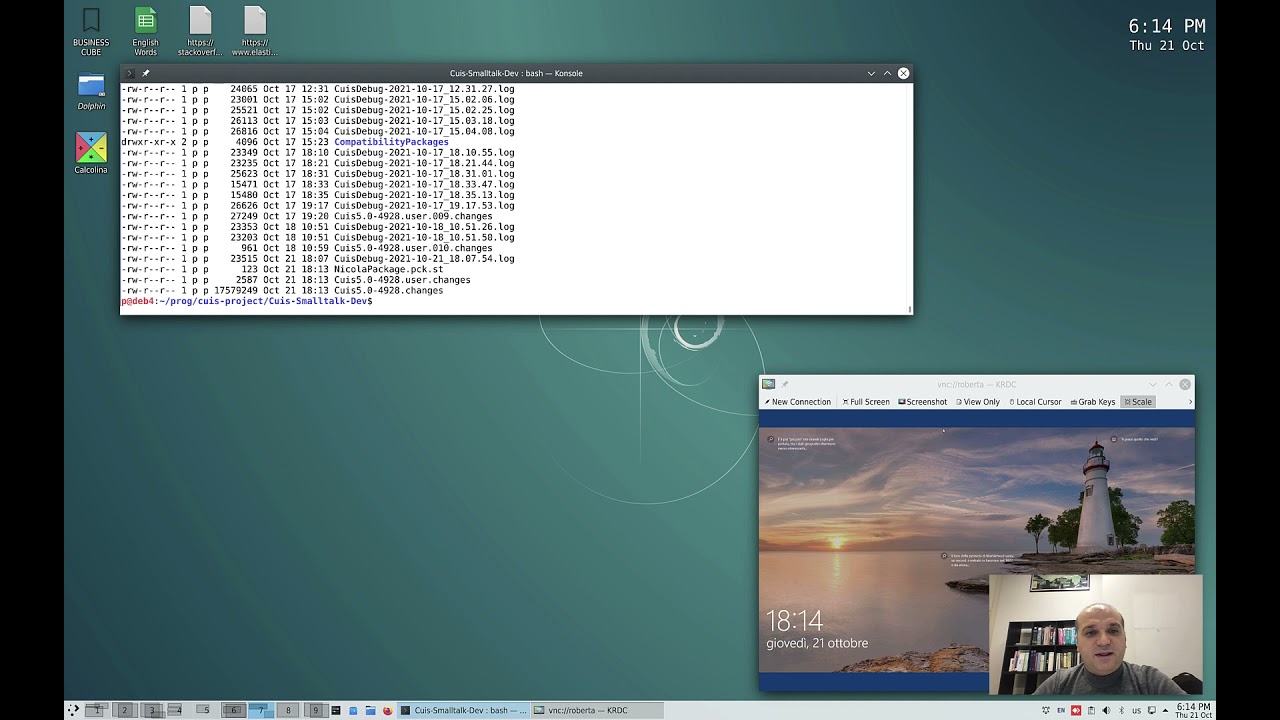Click the Konsole terminal icon in title bar
Image resolution: width=1280 pixels, height=720 pixels.
click(130, 73)
